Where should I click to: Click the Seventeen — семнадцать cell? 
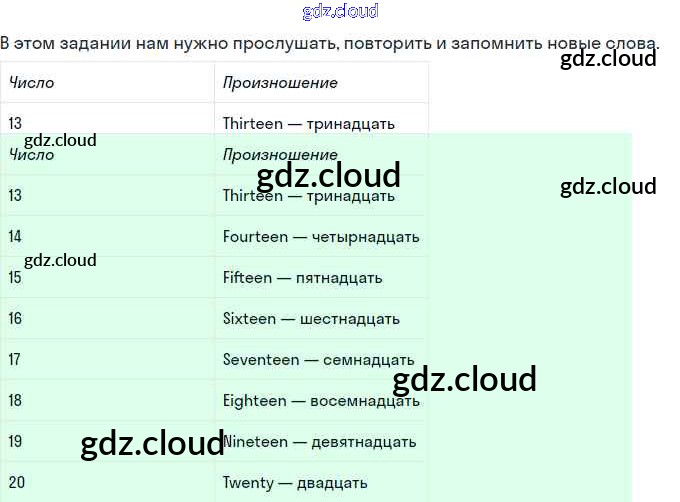(x=318, y=360)
